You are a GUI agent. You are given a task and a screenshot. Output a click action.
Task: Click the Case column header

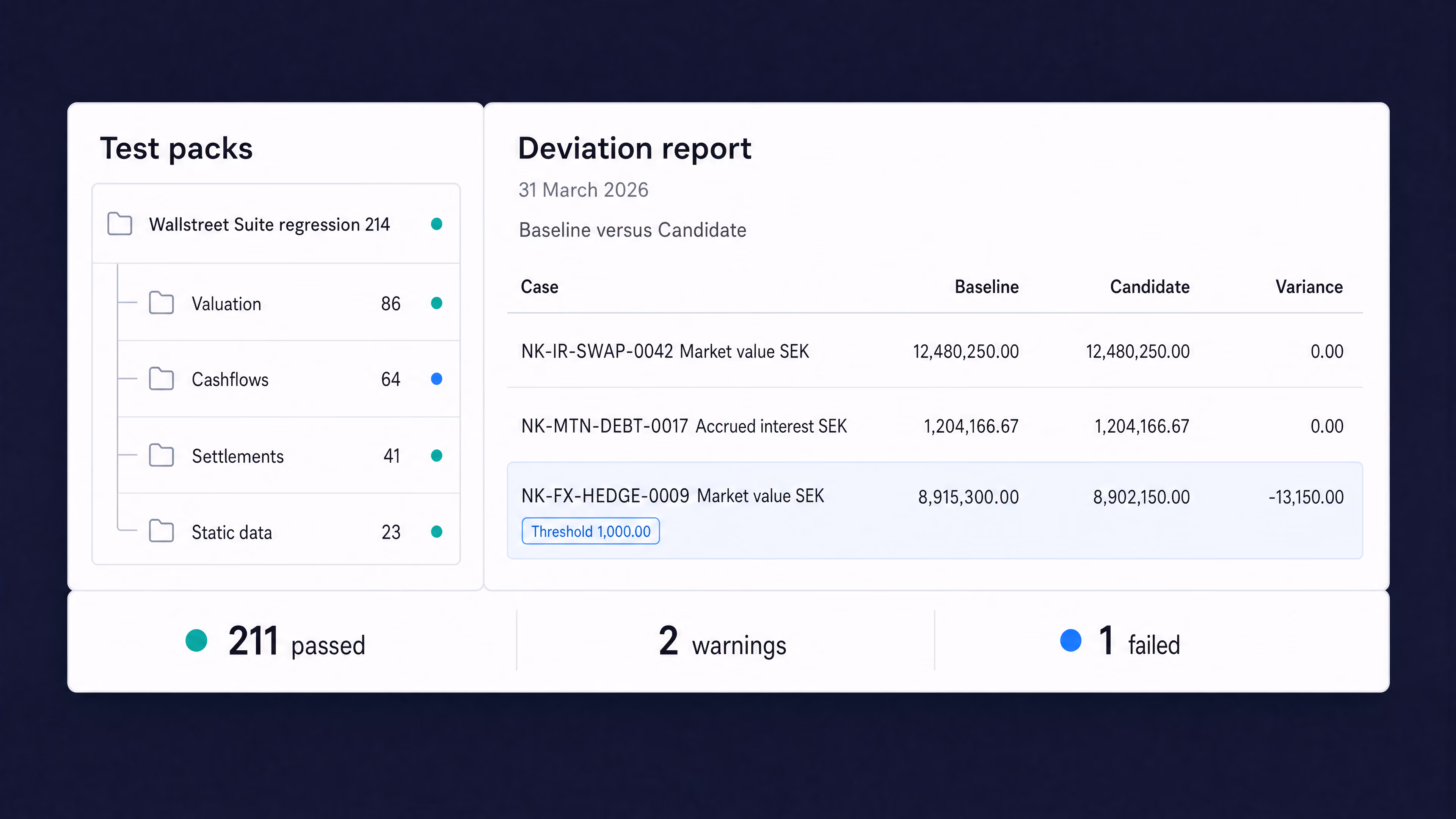[539, 287]
